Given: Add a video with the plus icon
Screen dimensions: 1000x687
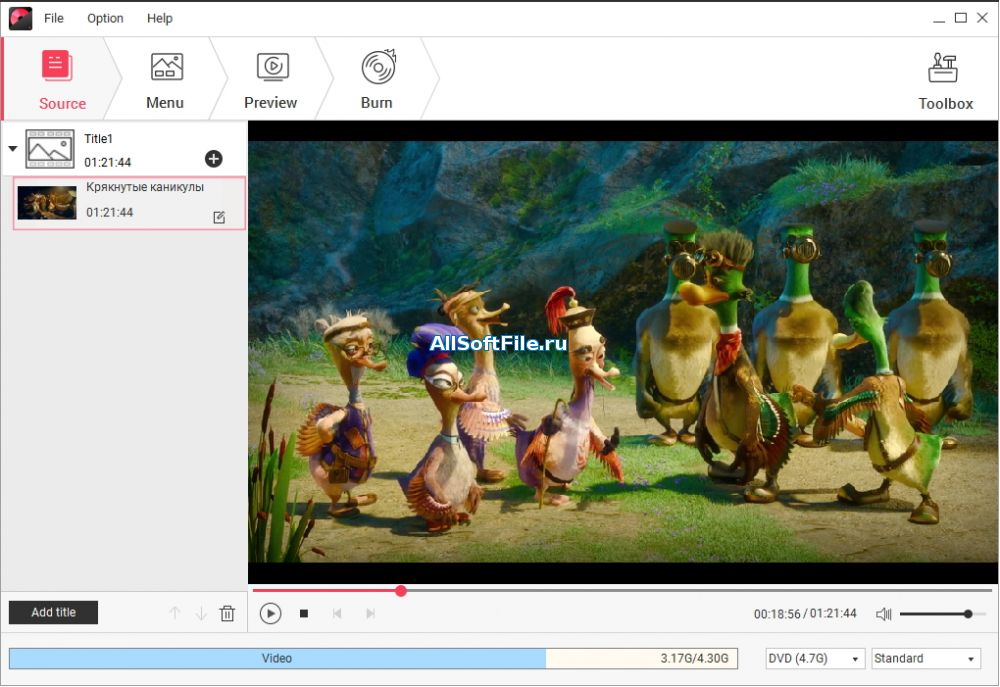Looking at the screenshot, I should point(214,159).
